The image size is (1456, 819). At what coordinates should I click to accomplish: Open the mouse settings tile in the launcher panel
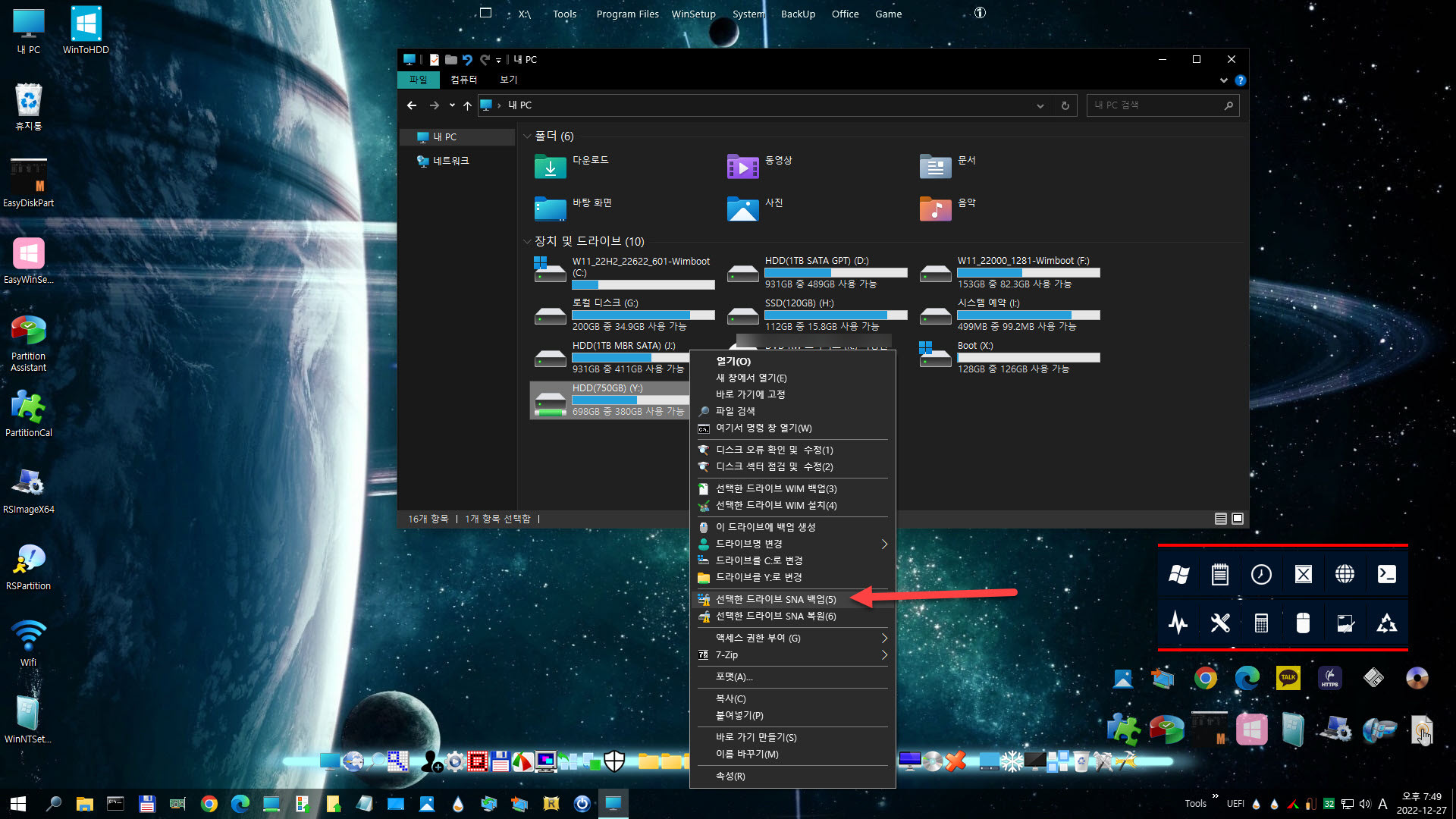click(x=1303, y=623)
